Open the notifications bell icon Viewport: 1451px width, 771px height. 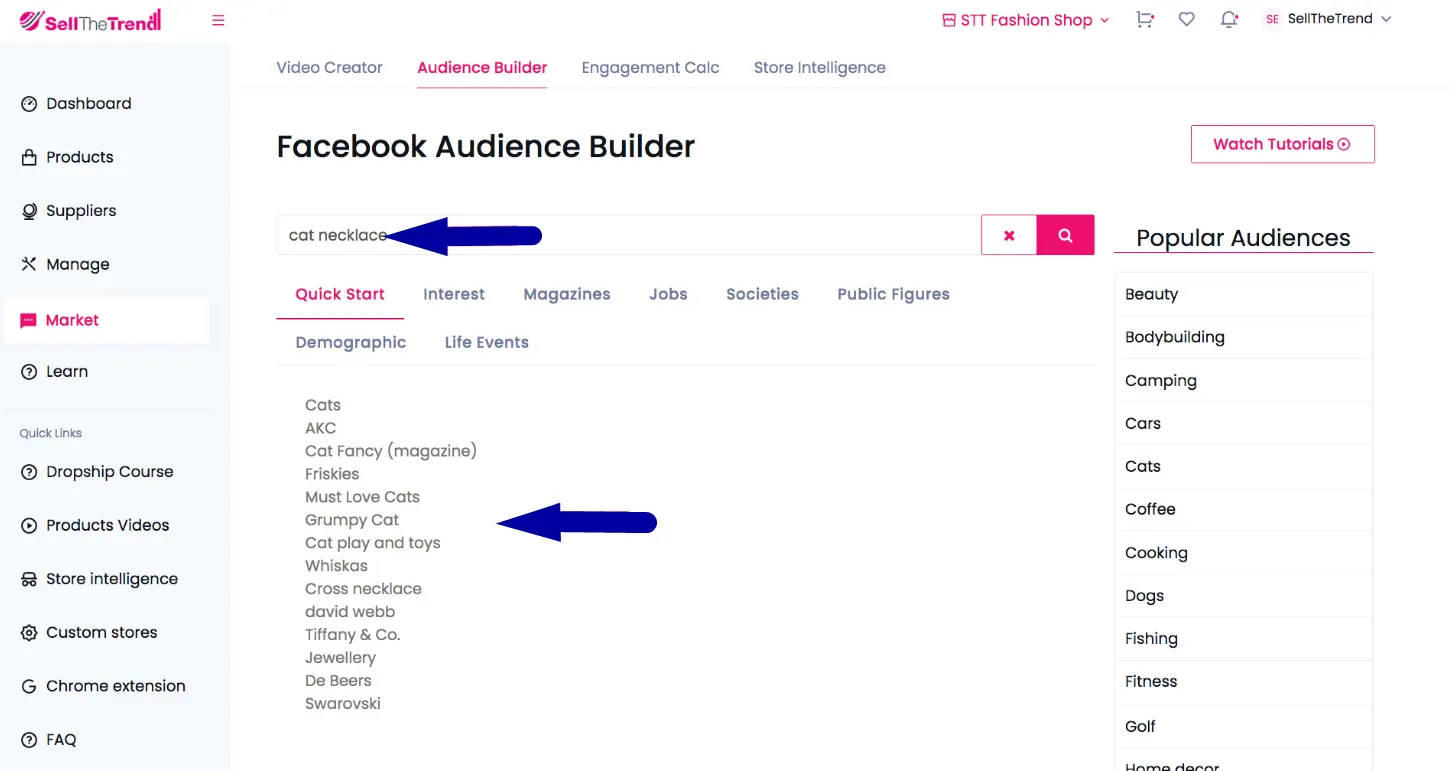pyautogui.click(x=1229, y=20)
